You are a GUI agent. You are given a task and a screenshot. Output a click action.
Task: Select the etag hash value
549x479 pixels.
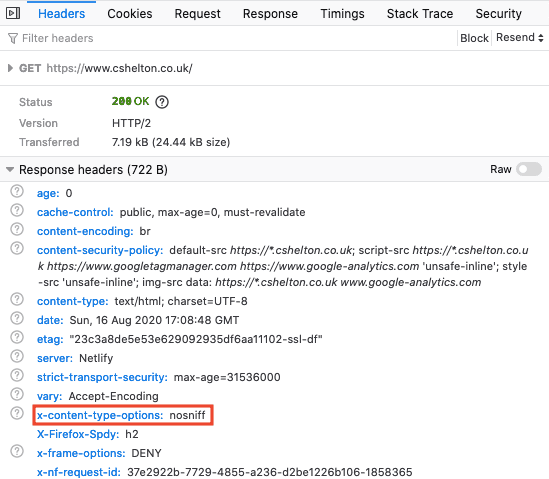tap(196, 339)
